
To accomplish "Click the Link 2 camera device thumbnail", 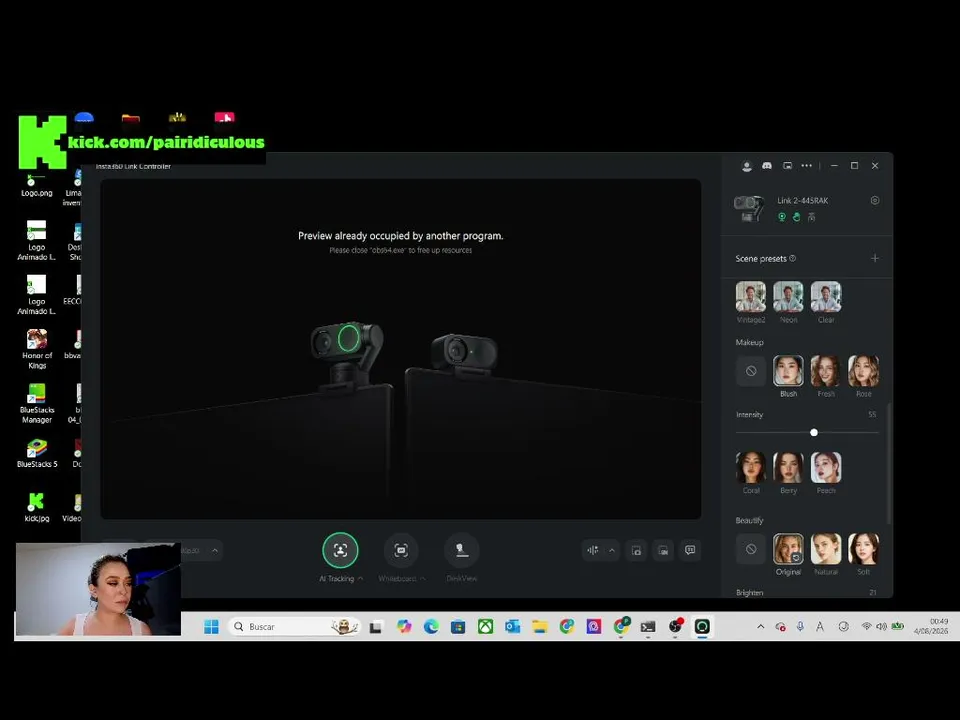I will pos(749,208).
